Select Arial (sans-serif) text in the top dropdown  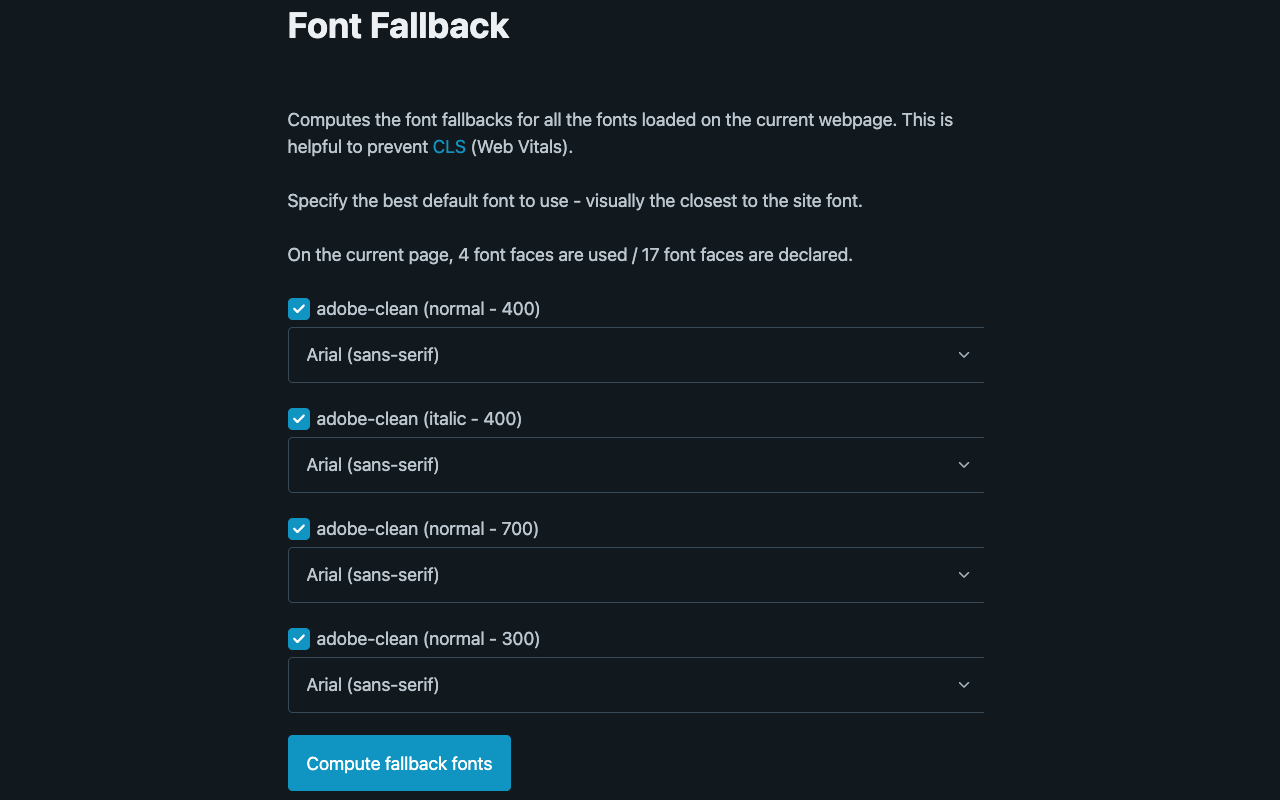click(372, 354)
